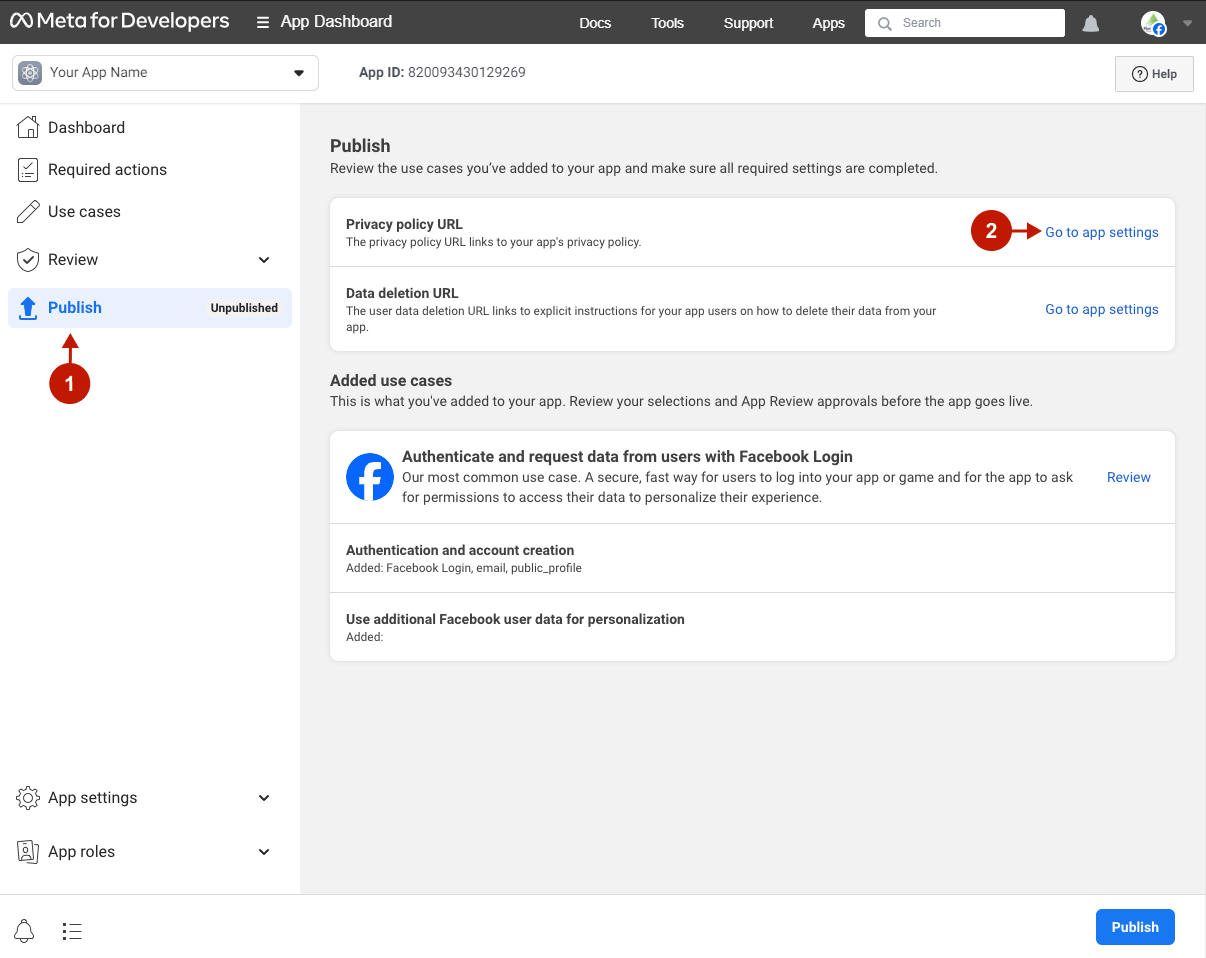This screenshot has width=1206, height=958.
Task: Click the Unpublished status badge
Action: 244,308
